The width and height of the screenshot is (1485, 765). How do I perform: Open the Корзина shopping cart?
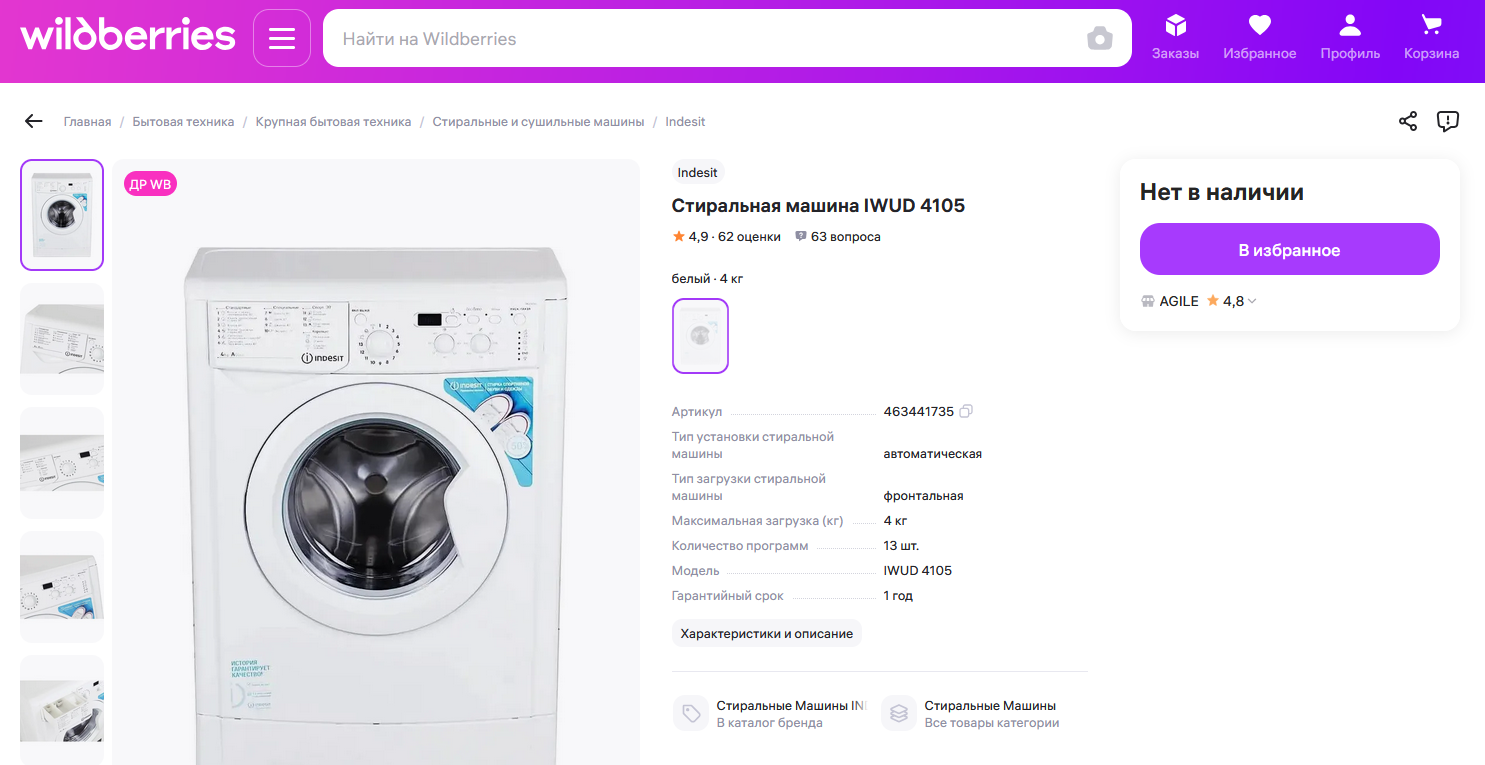(x=1431, y=38)
